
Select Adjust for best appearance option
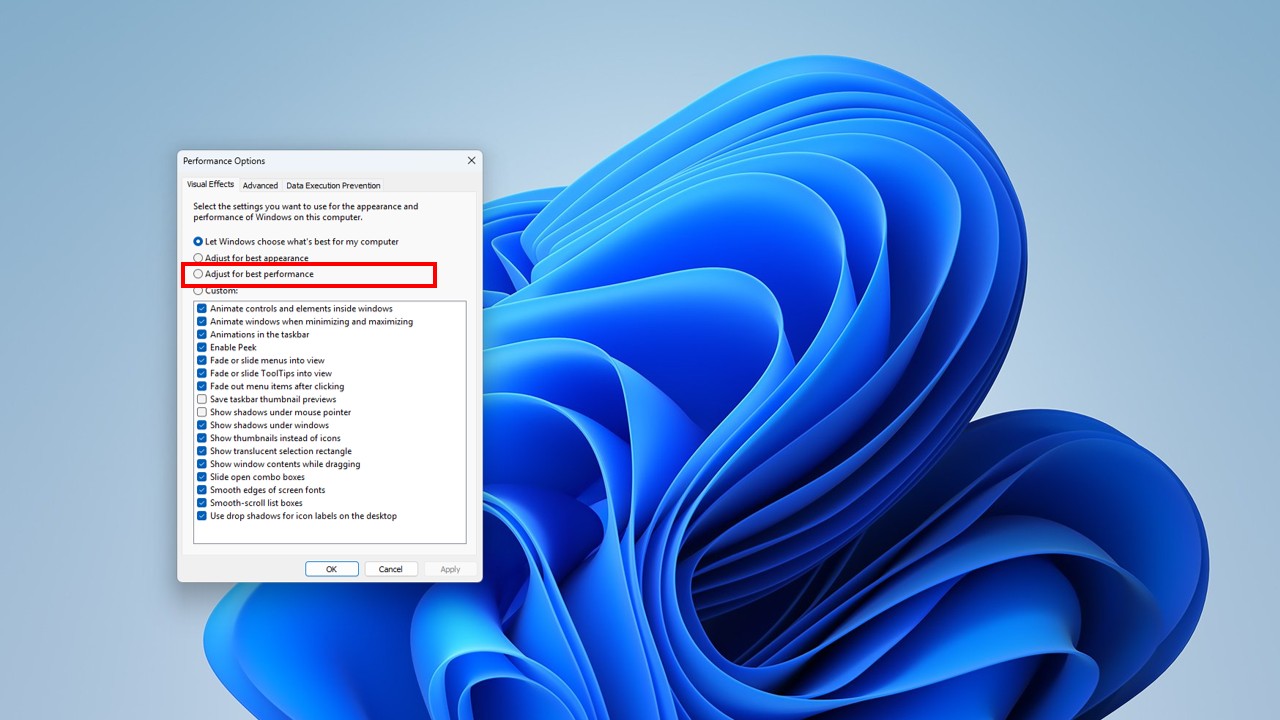pos(198,258)
